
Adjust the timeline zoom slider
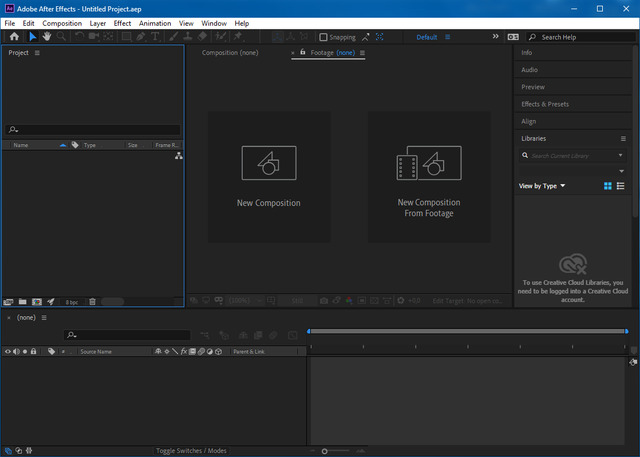coord(324,451)
